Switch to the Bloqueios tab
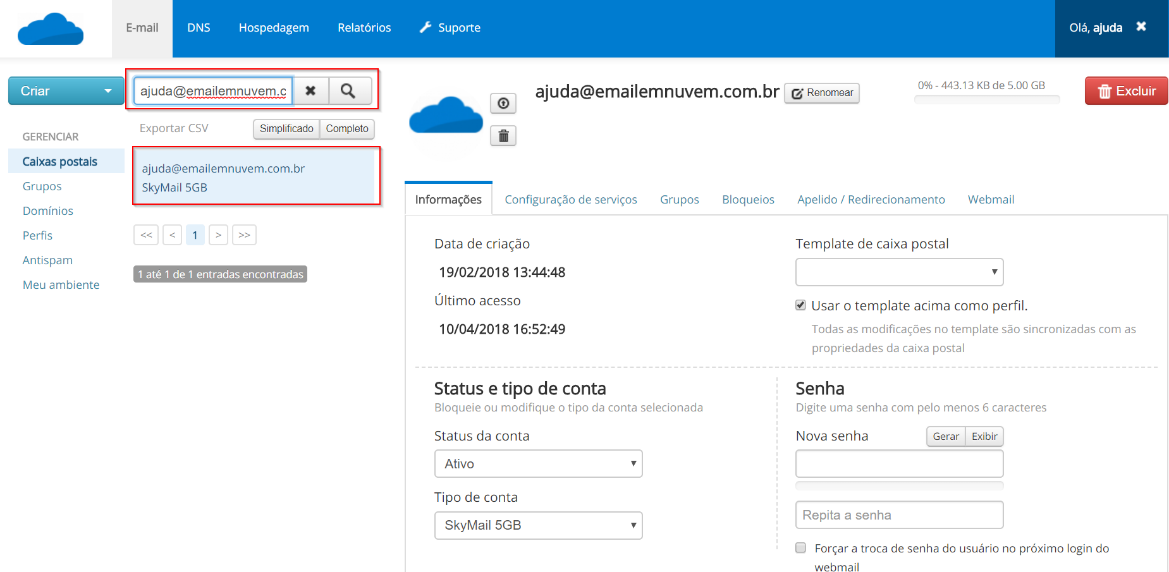This screenshot has height=572, width=1169. click(748, 200)
